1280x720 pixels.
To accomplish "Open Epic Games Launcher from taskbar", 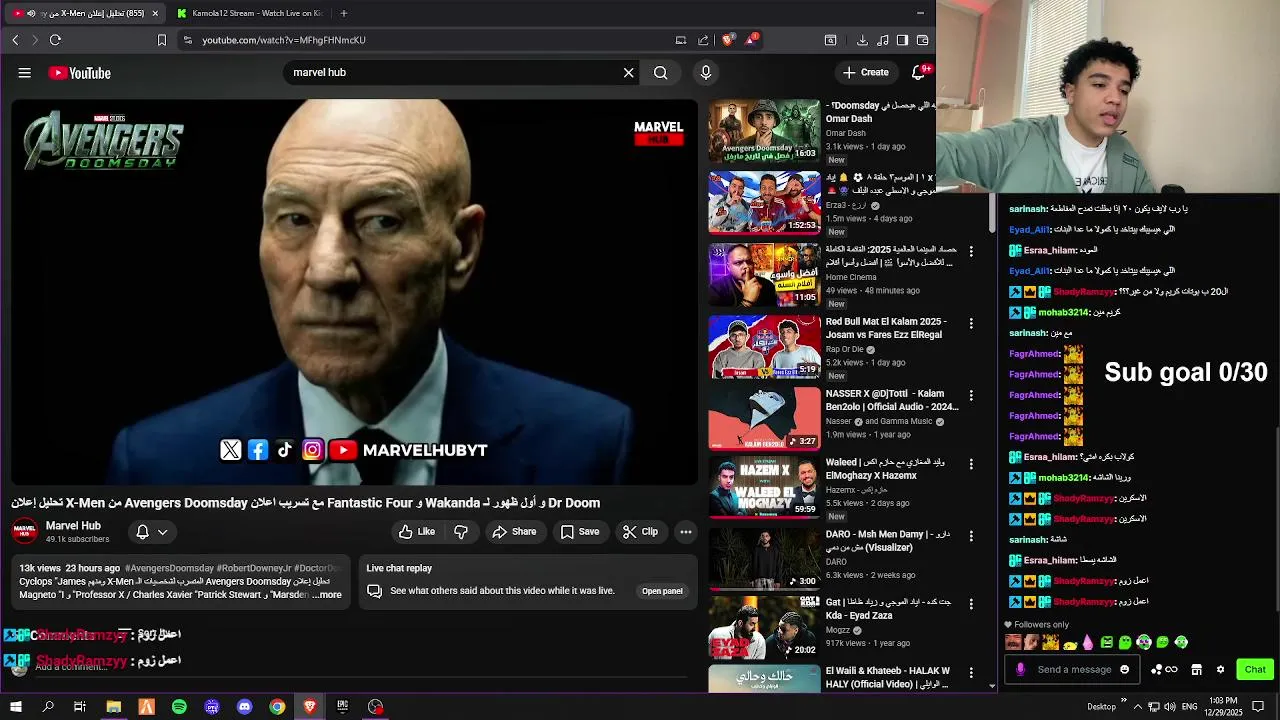I will click(x=342, y=707).
